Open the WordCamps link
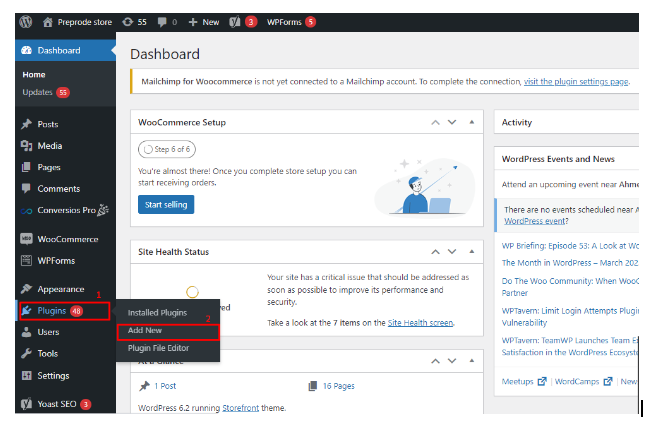The height and width of the screenshot is (424, 668). coord(577,381)
